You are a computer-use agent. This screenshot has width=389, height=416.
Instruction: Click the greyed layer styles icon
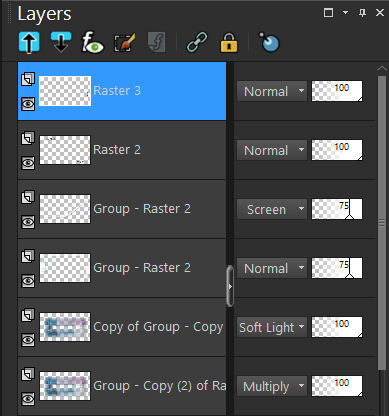click(x=156, y=42)
